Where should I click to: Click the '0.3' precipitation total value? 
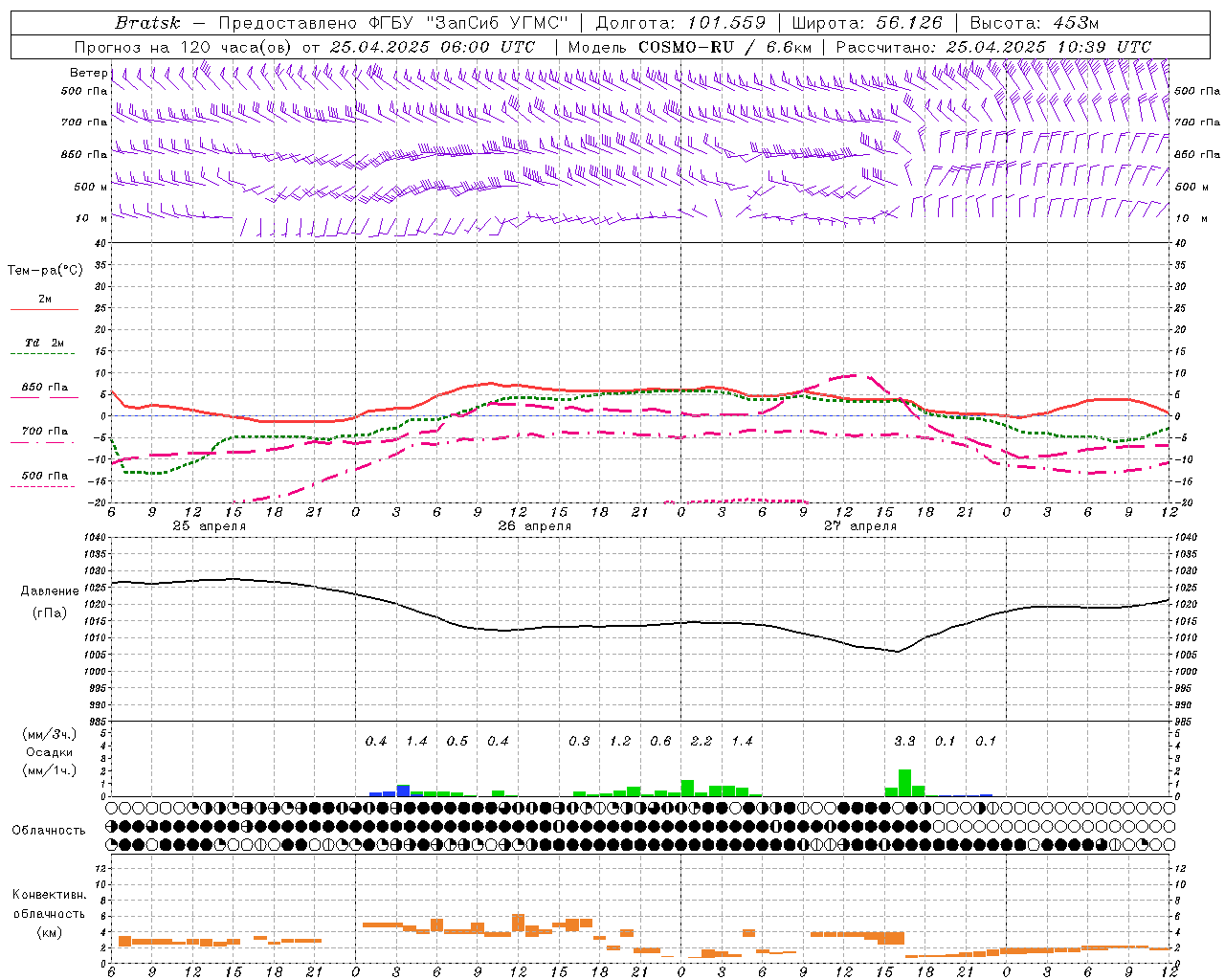[579, 742]
